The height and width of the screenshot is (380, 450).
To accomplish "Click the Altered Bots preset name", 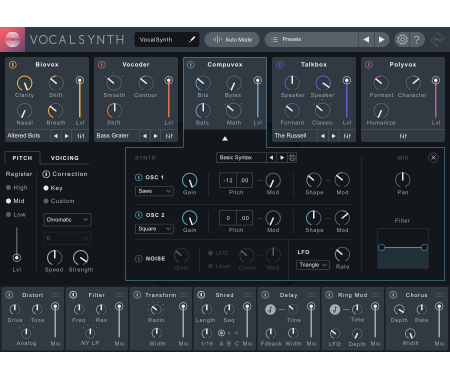I will pyautogui.click(x=24, y=136).
